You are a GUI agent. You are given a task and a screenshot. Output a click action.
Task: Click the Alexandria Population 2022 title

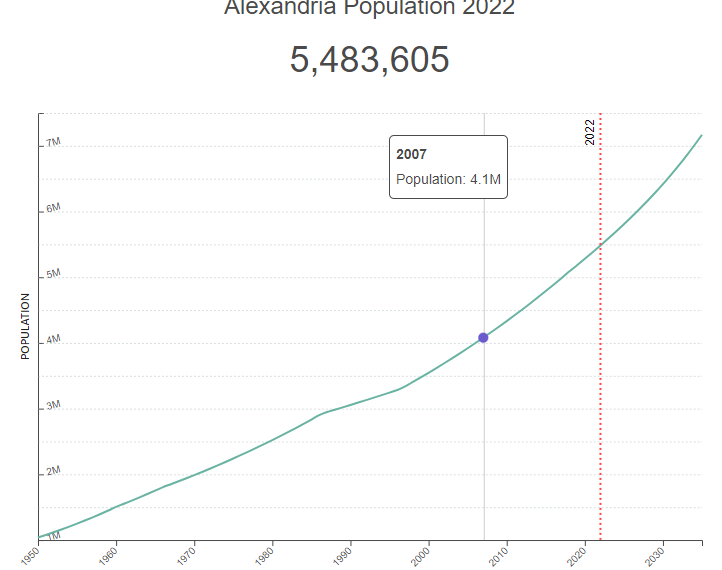(x=369, y=9)
